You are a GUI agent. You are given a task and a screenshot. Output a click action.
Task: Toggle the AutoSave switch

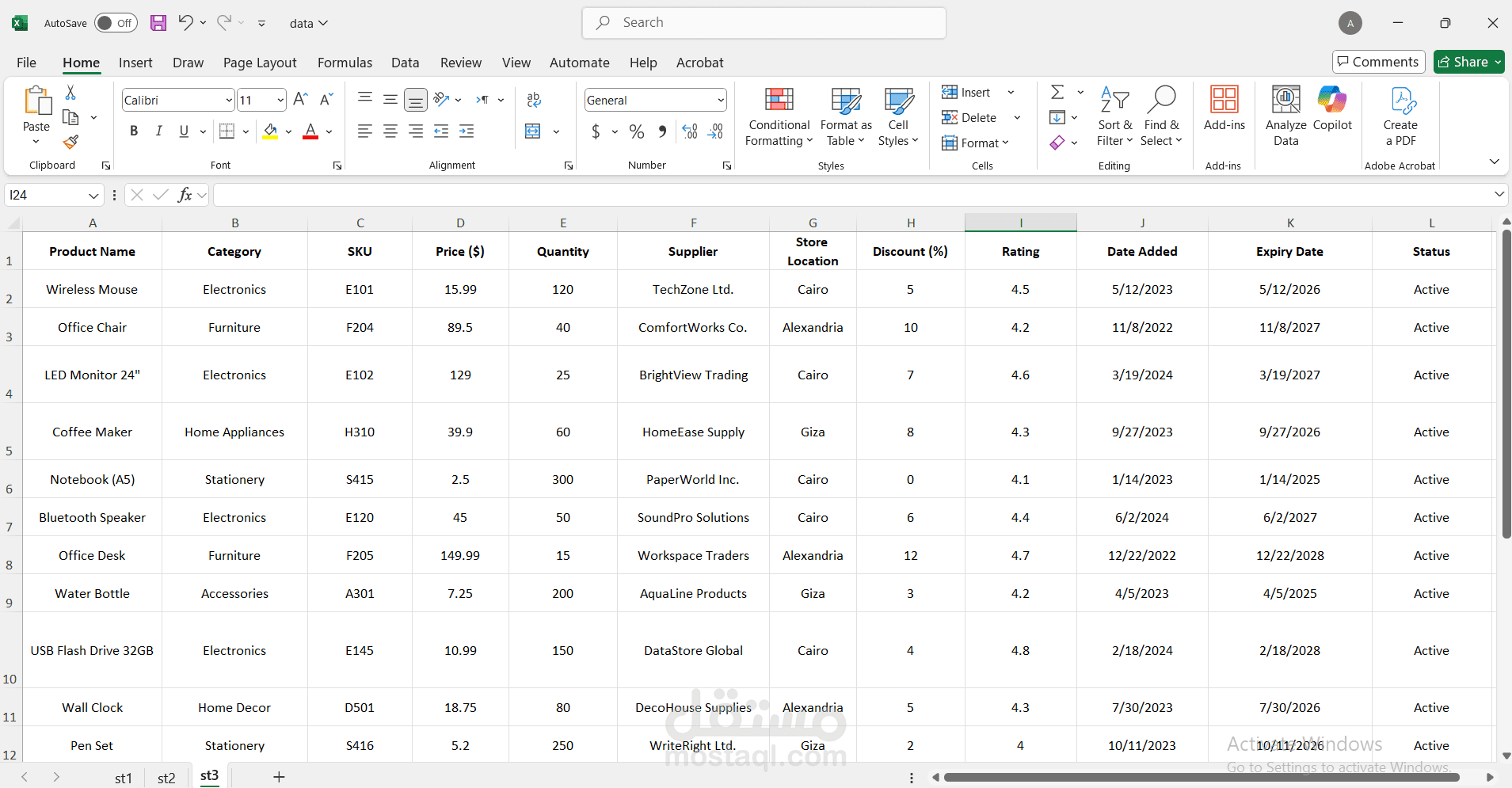pos(116,23)
